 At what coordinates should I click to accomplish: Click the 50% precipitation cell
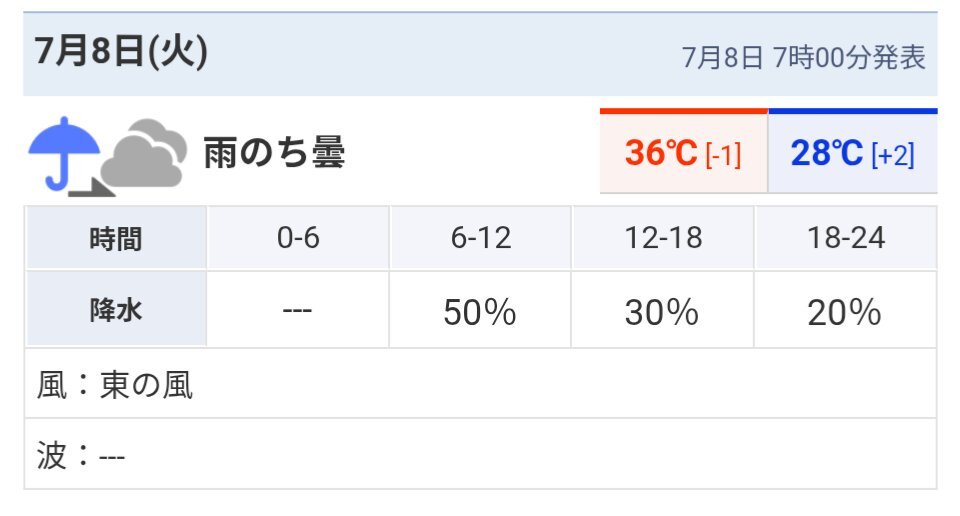pyautogui.click(x=481, y=310)
